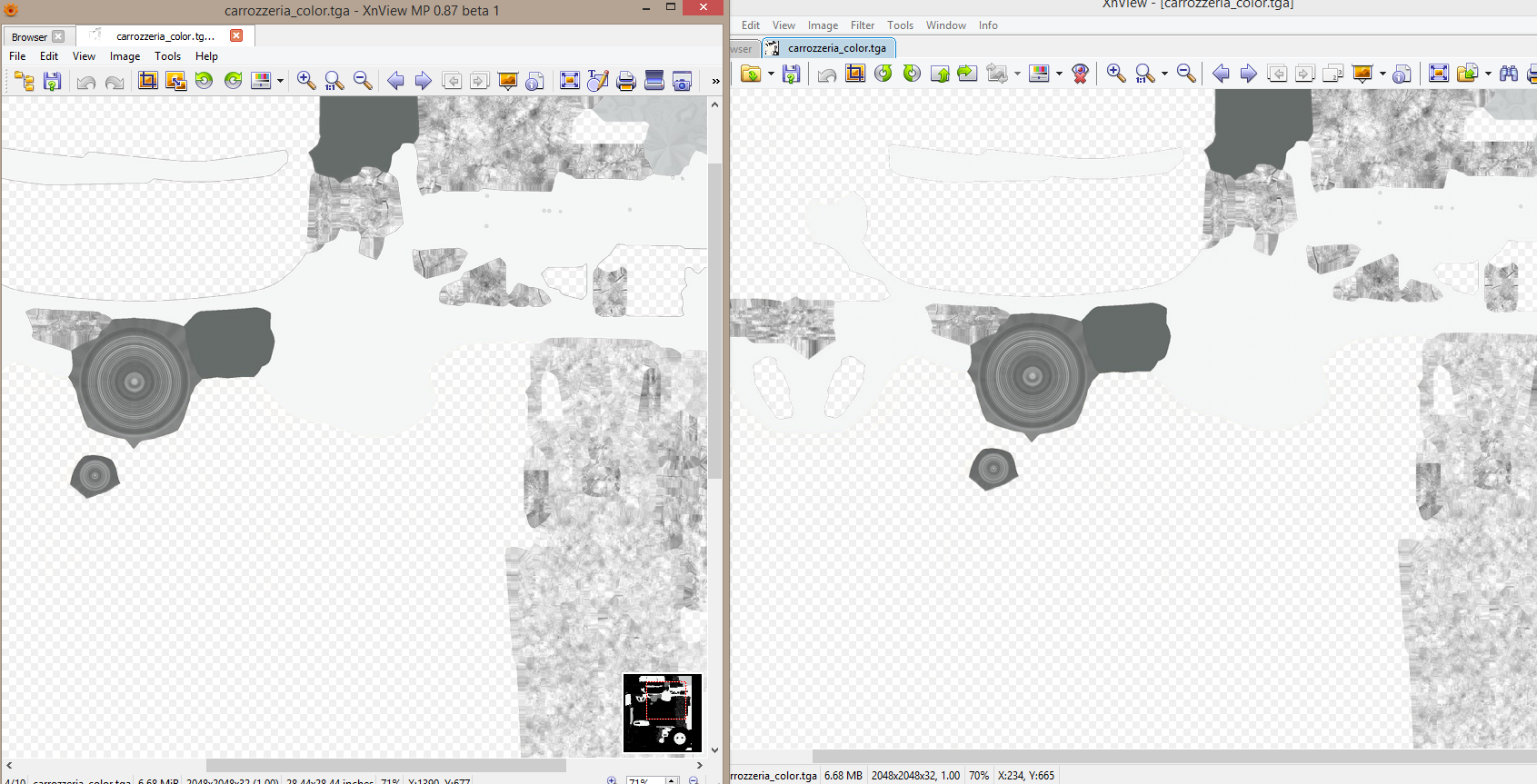Click the Print icon in XnView MP toolbar
Screen dimensions: 1537x784
point(625,81)
